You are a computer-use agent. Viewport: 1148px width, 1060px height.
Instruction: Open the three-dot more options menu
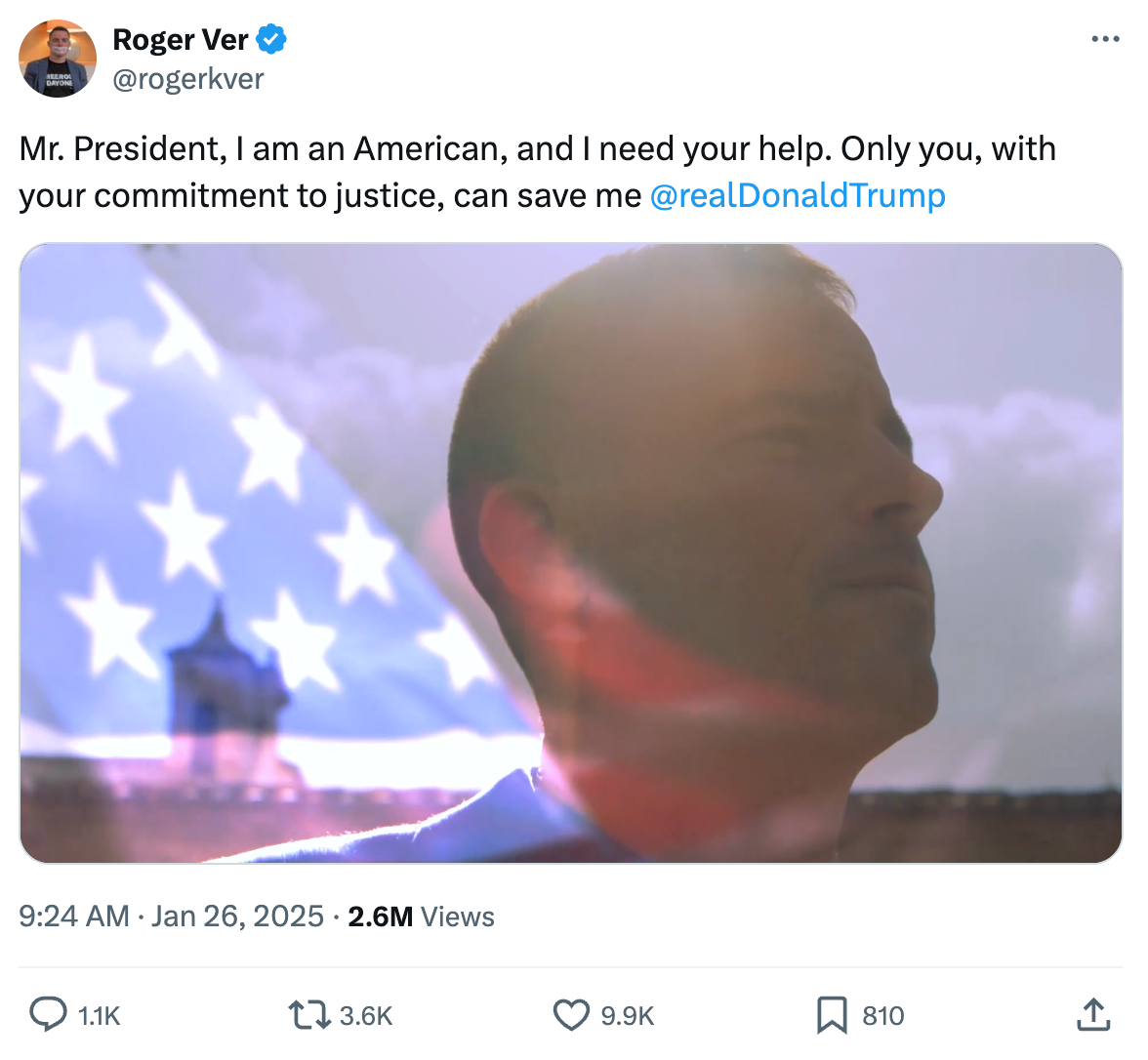[1105, 40]
